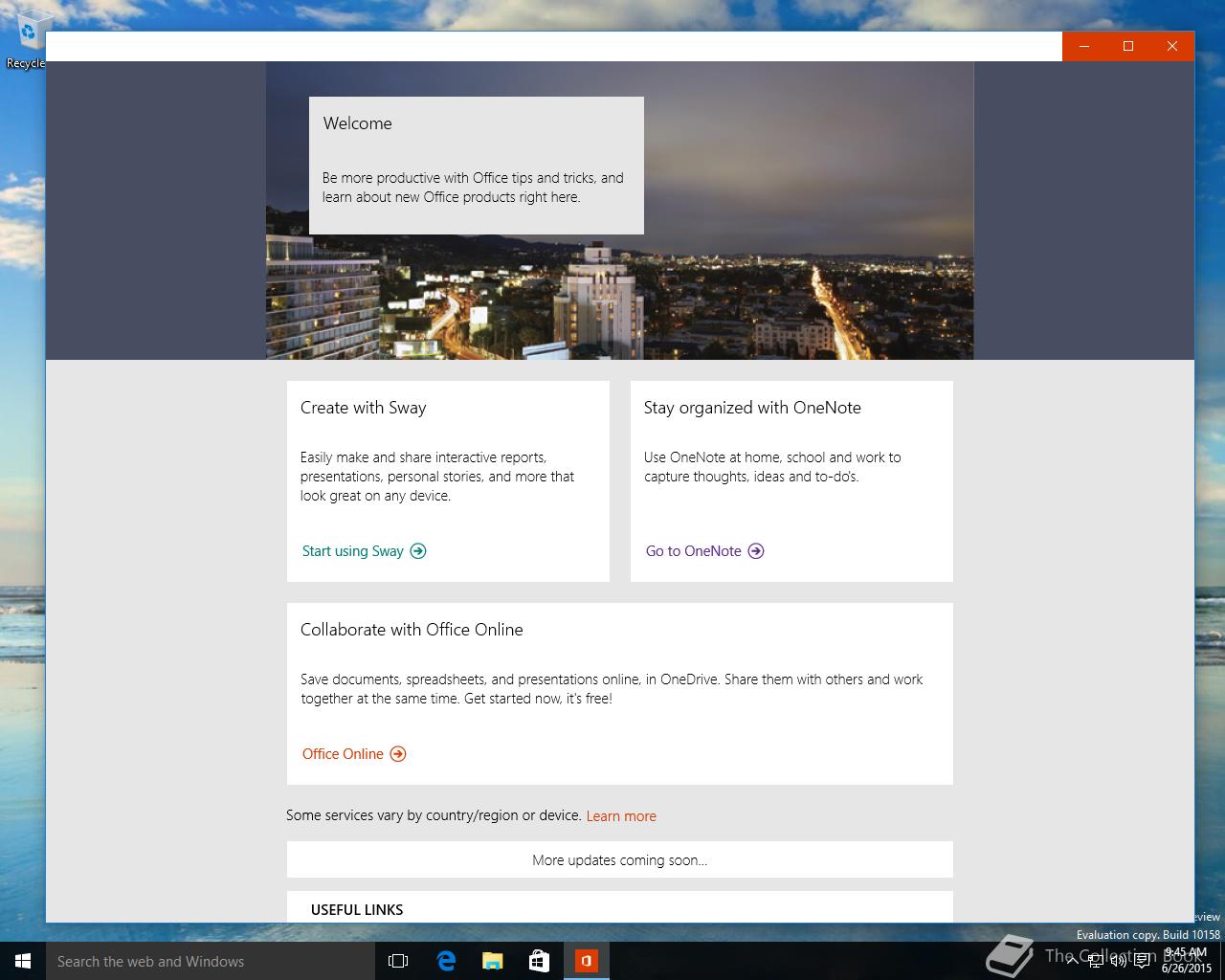Click the arrow icon next to Go to OneNote
This screenshot has width=1225, height=980.
coord(756,551)
